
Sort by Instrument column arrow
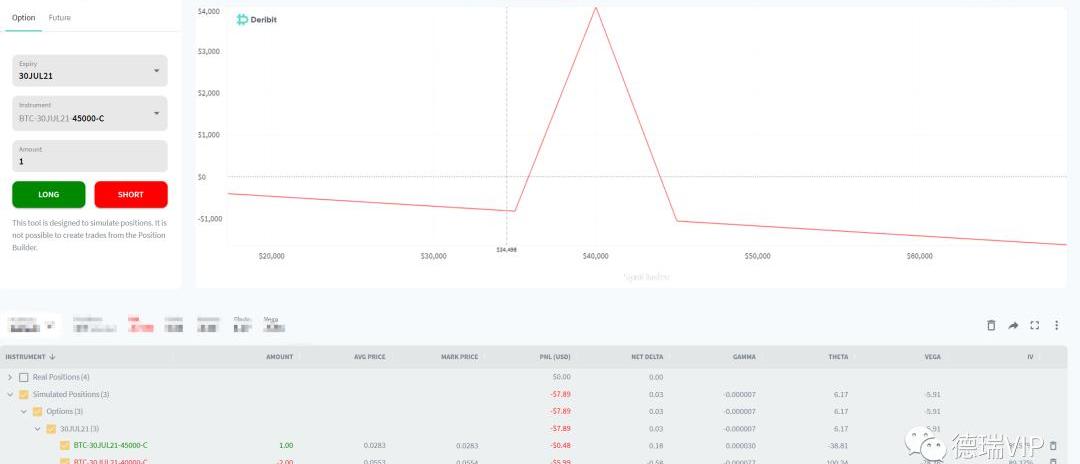tap(52, 357)
